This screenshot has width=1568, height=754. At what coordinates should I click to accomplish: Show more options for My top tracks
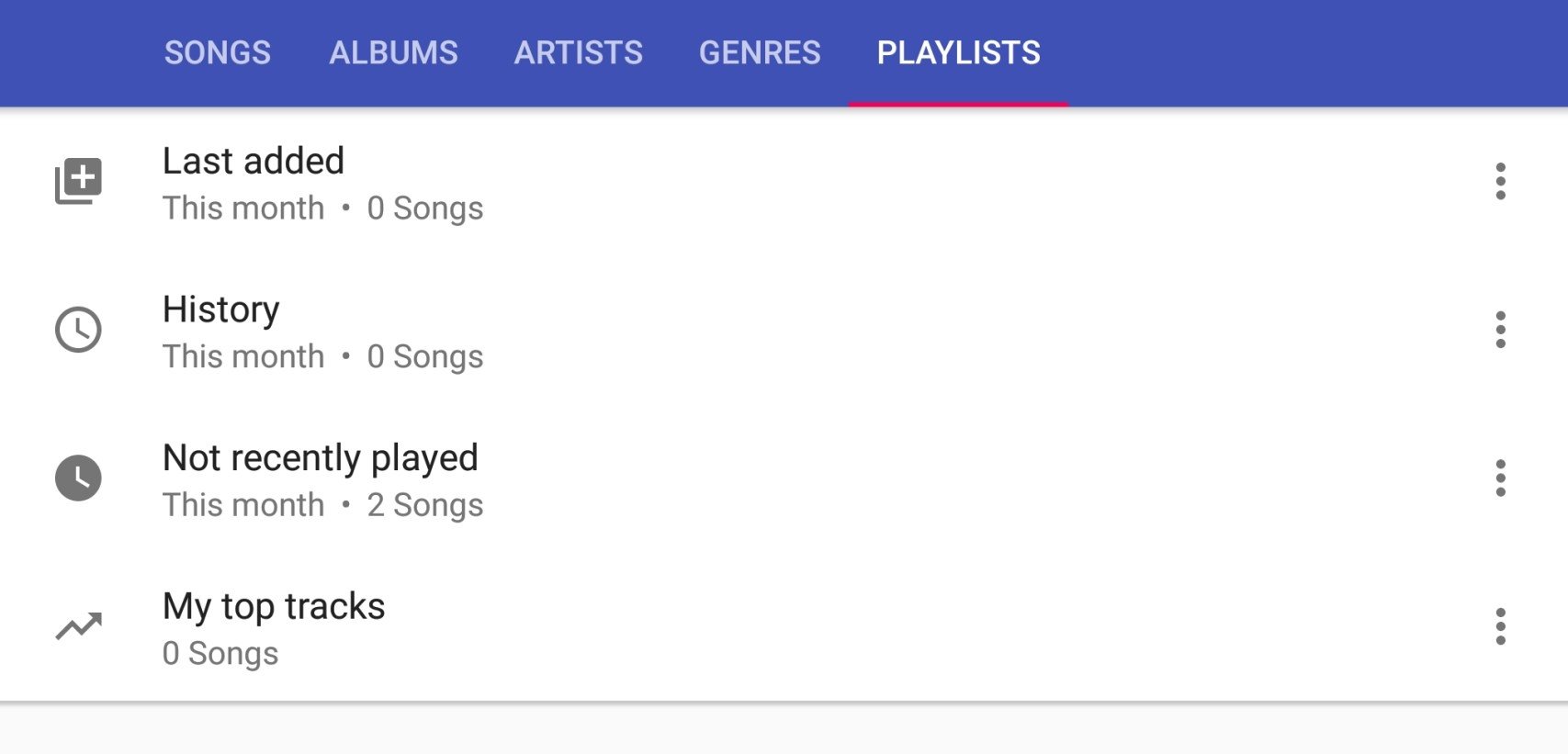[1500, 626]
